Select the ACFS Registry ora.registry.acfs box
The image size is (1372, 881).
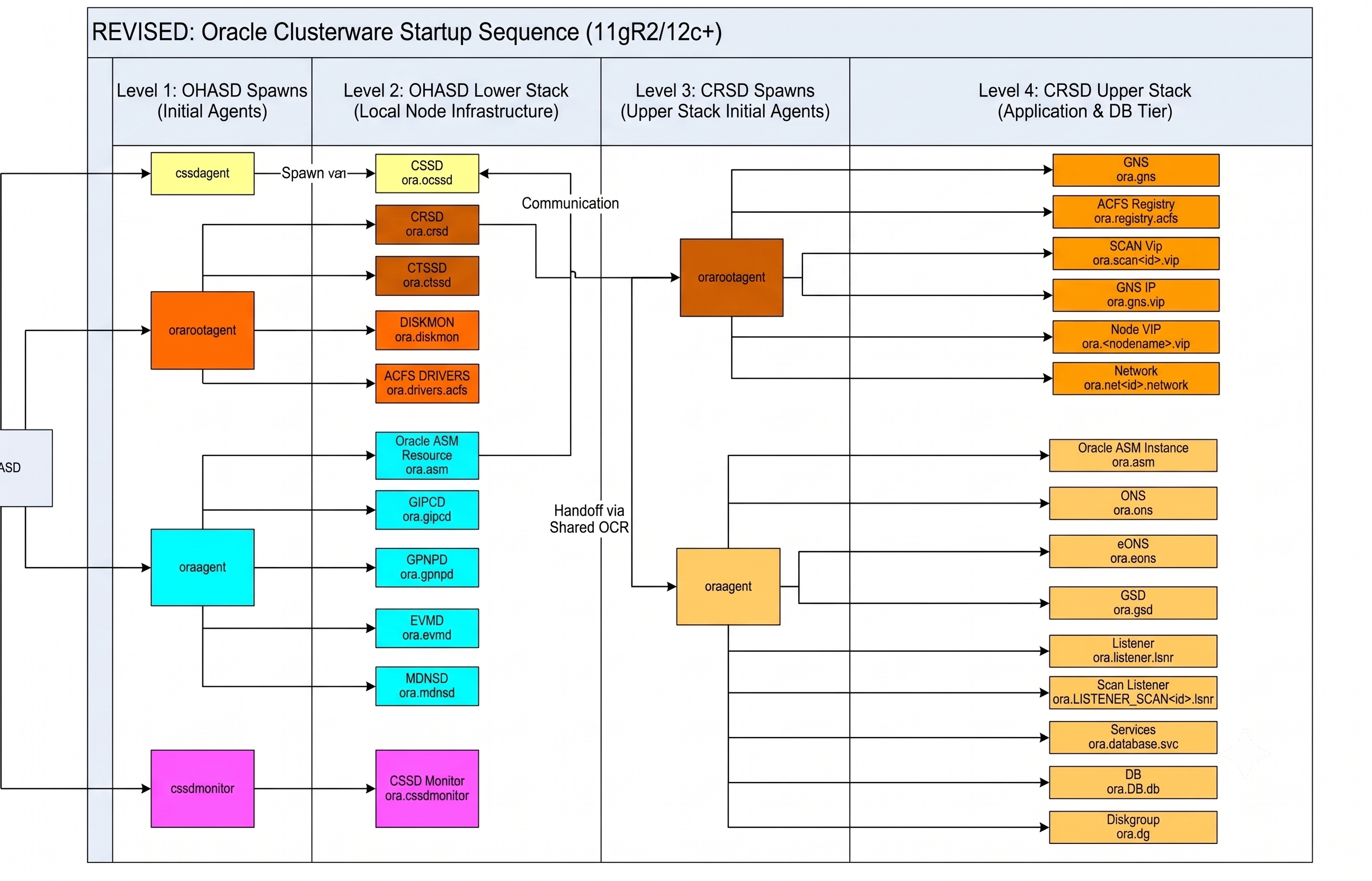[1136, 212]
